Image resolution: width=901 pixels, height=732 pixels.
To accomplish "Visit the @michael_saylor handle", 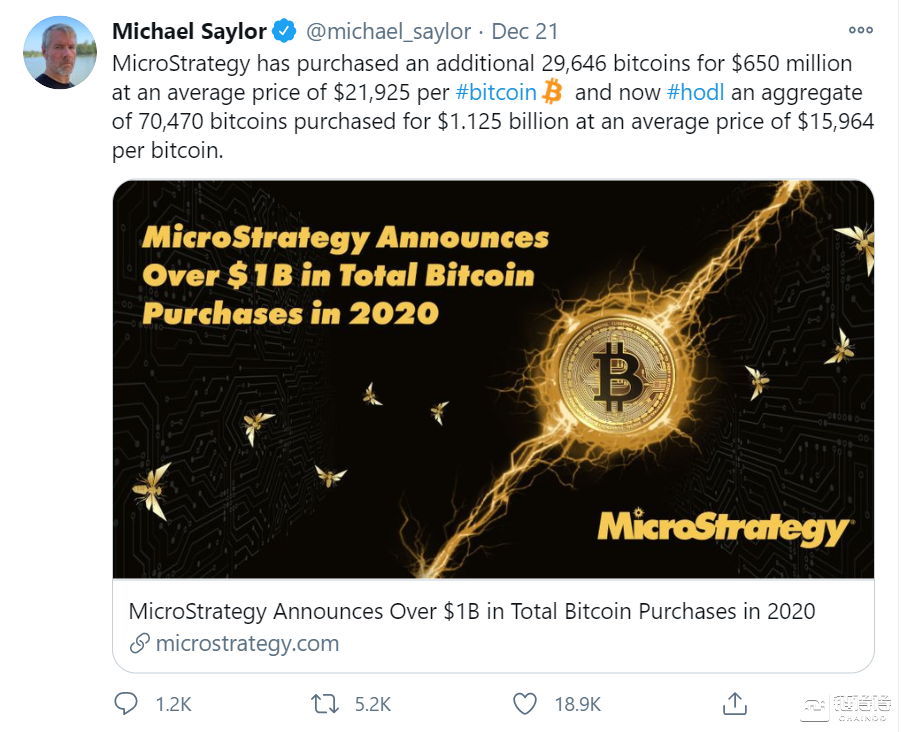I will [x=388, y=32].
